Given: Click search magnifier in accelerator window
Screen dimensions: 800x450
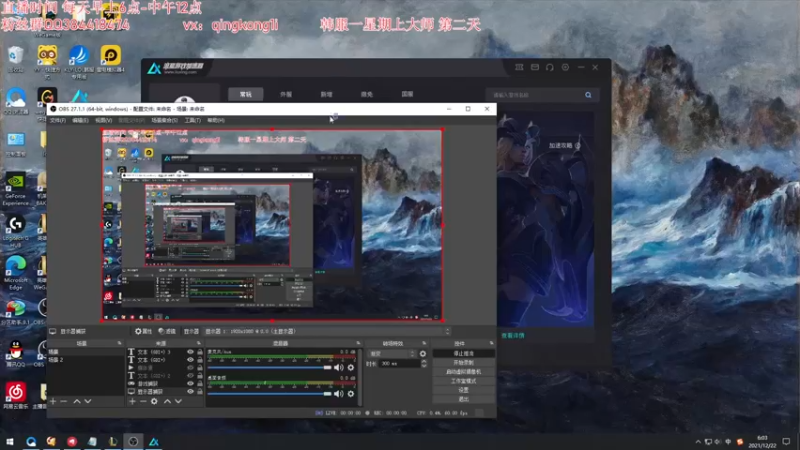Looking at the screenshot, I should (x=588, y=95).
